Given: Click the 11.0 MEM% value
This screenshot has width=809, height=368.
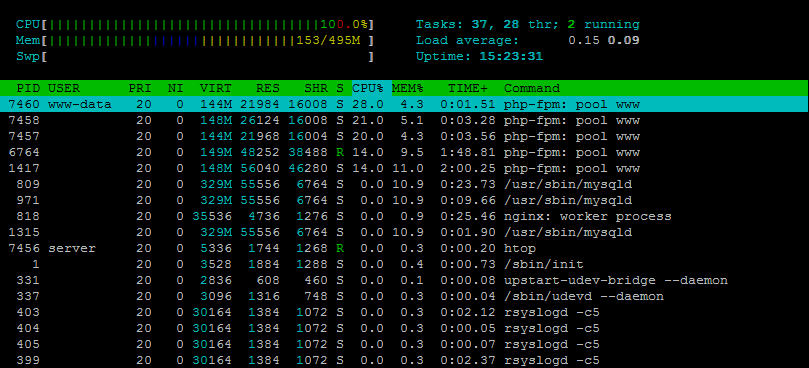Looking at the screenshot, I should (408, 168).
